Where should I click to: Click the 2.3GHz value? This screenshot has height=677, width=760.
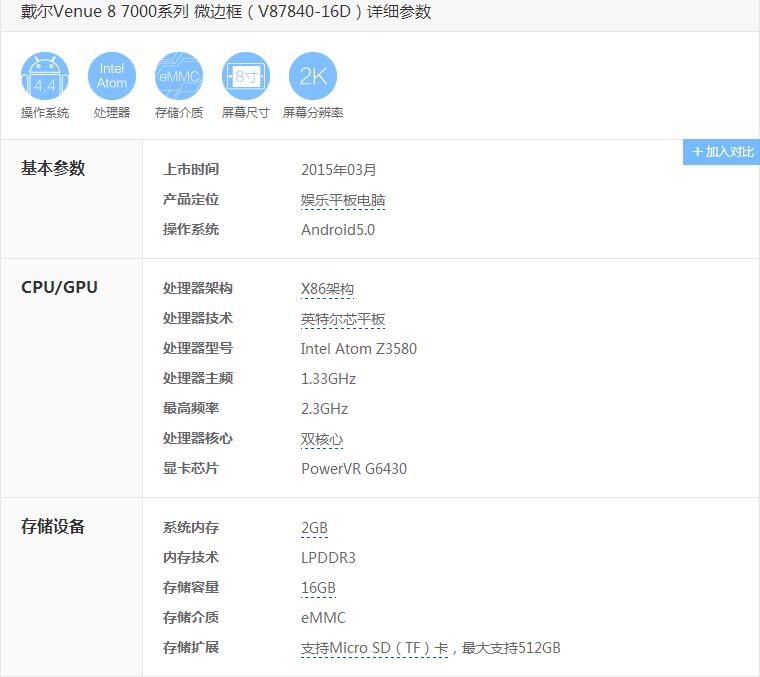324,409
